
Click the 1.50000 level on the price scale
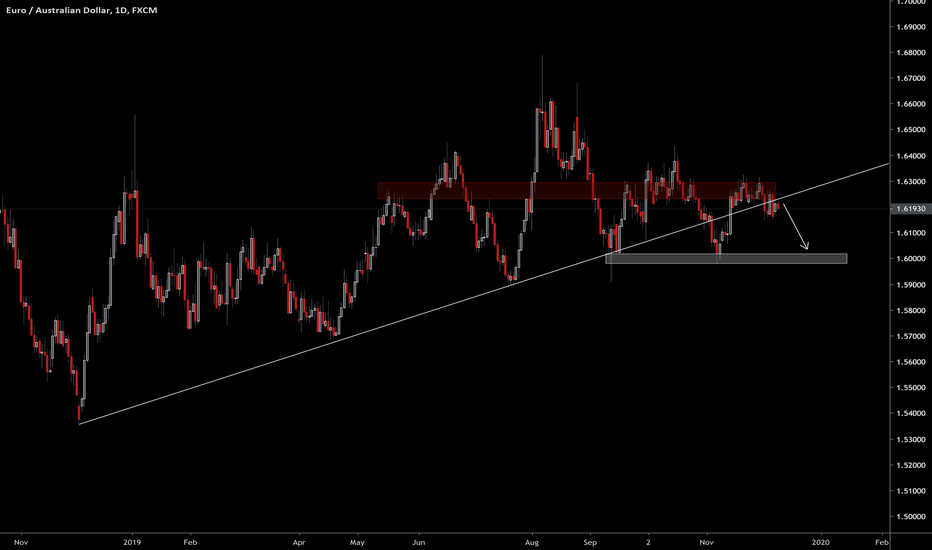(908, 517)
